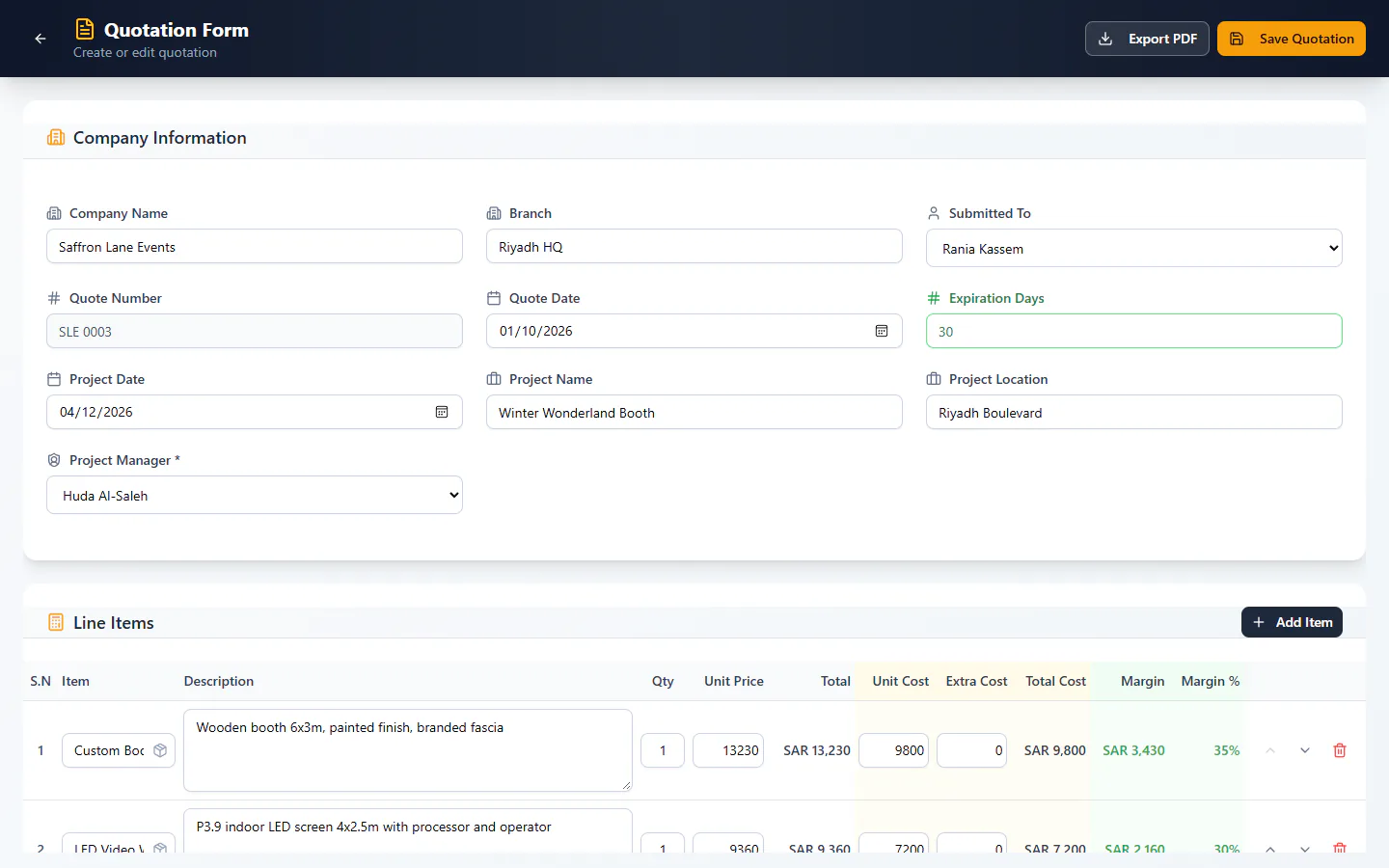1389x868 pixels.
Task: Click the Unit Price field showing 13230
Action: coord(728,750)
